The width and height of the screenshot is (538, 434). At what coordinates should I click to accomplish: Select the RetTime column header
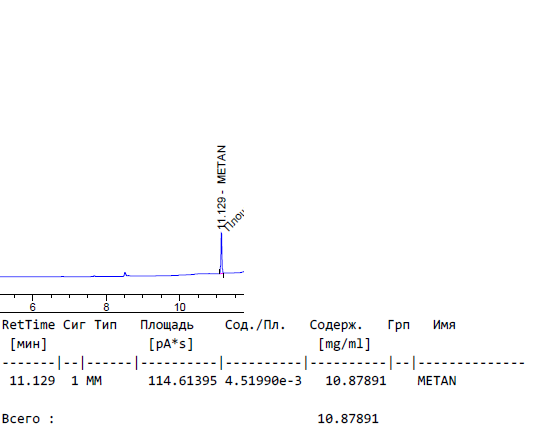(x=28, y=325)
